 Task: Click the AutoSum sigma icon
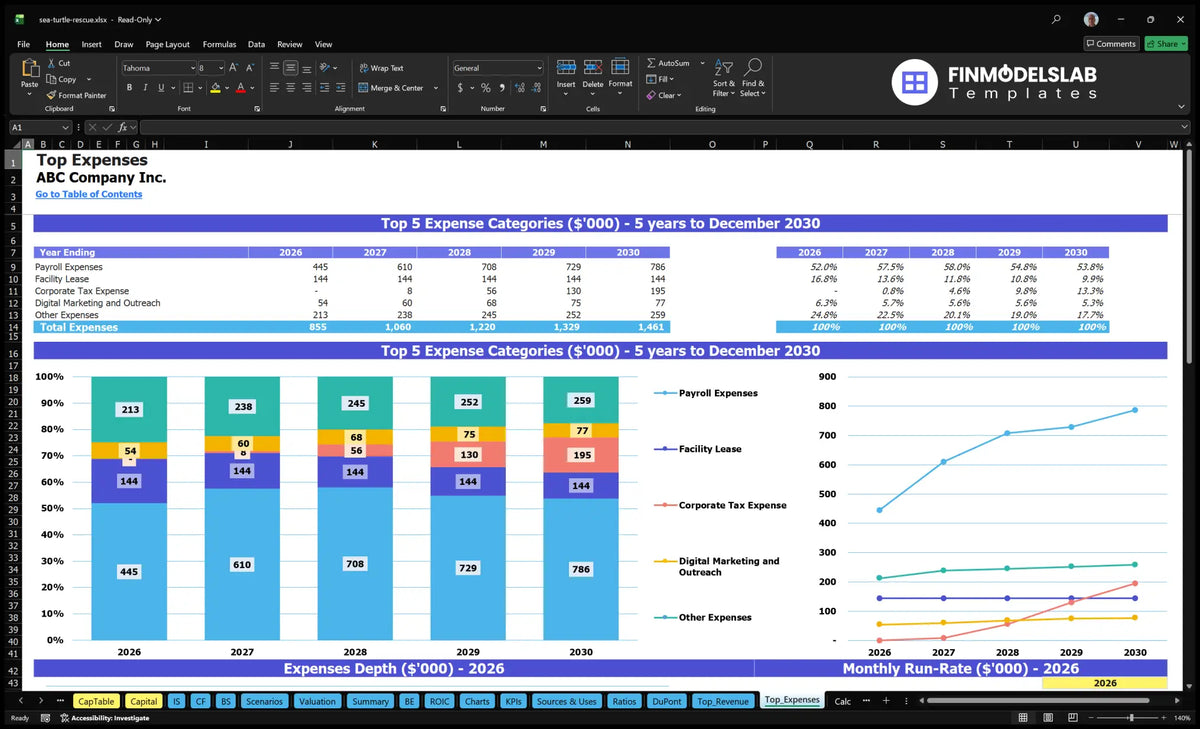pos(651,63)
